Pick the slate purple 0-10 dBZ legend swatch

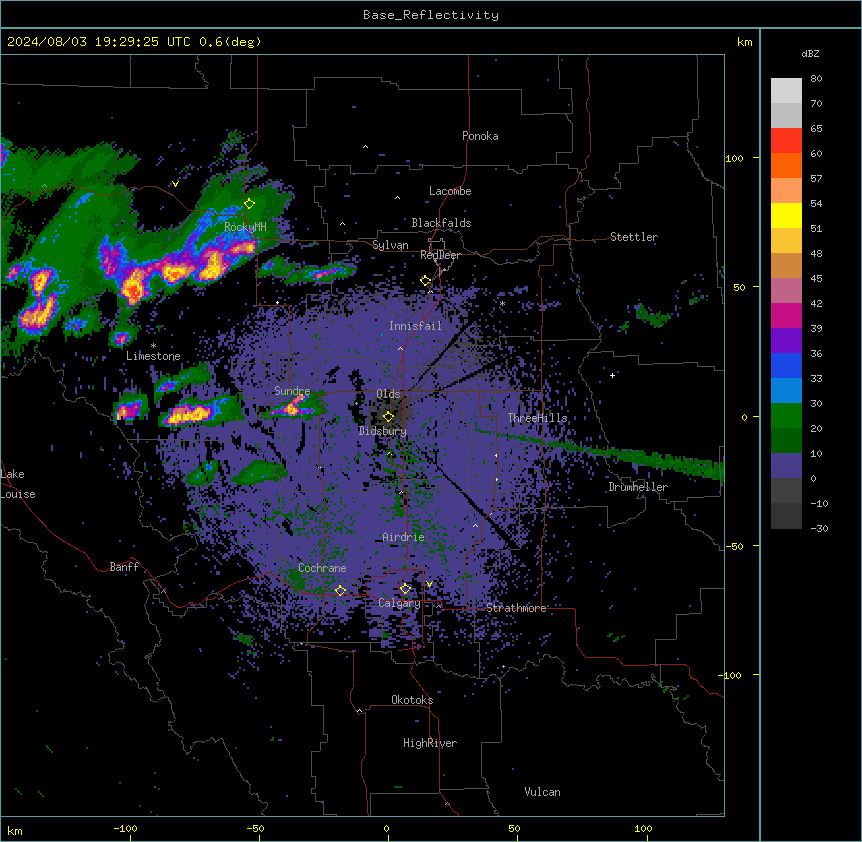click(x=786, y=466)
